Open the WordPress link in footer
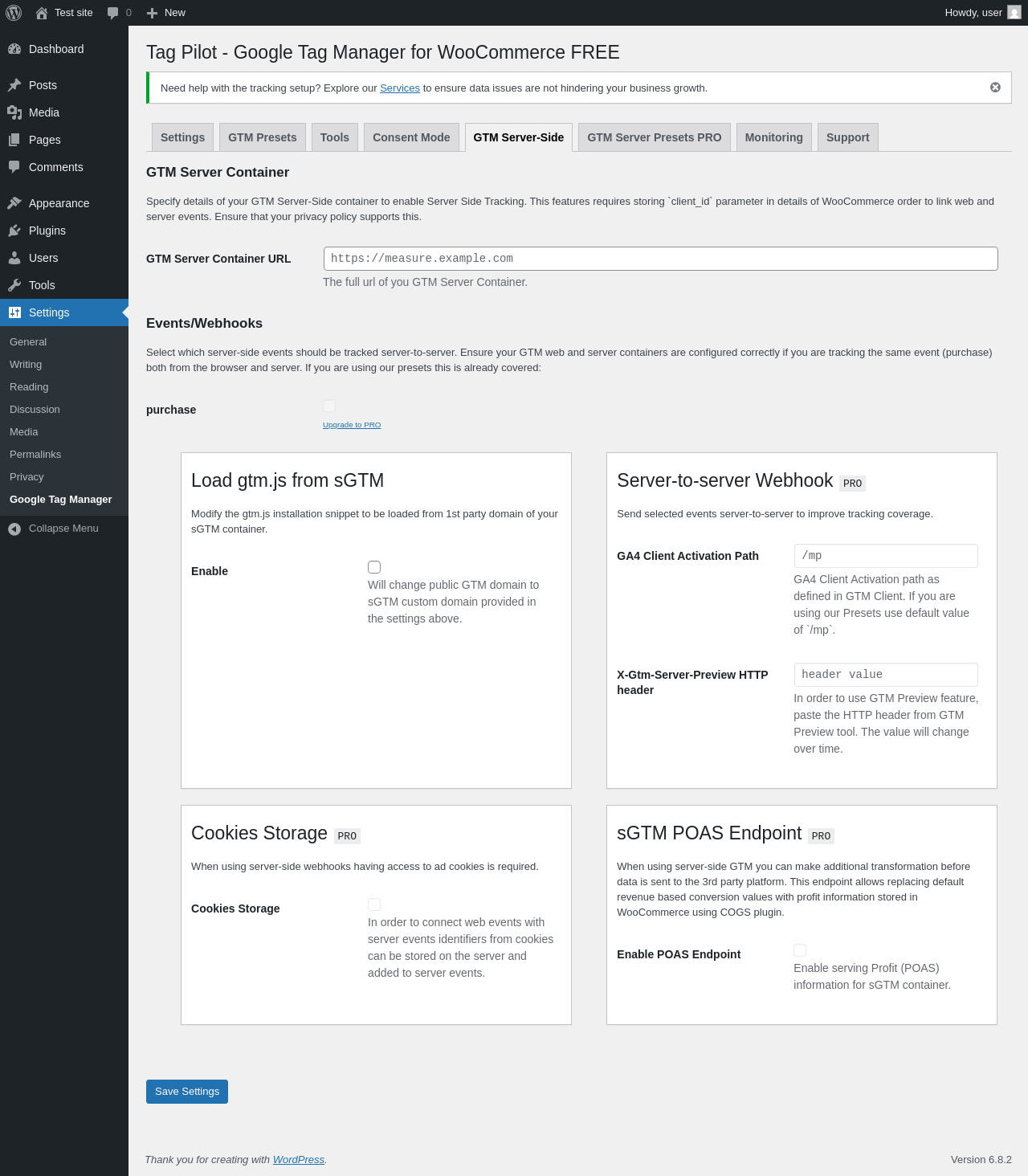Screen dimensions: 1028x1176 [x=299, y=1160]
